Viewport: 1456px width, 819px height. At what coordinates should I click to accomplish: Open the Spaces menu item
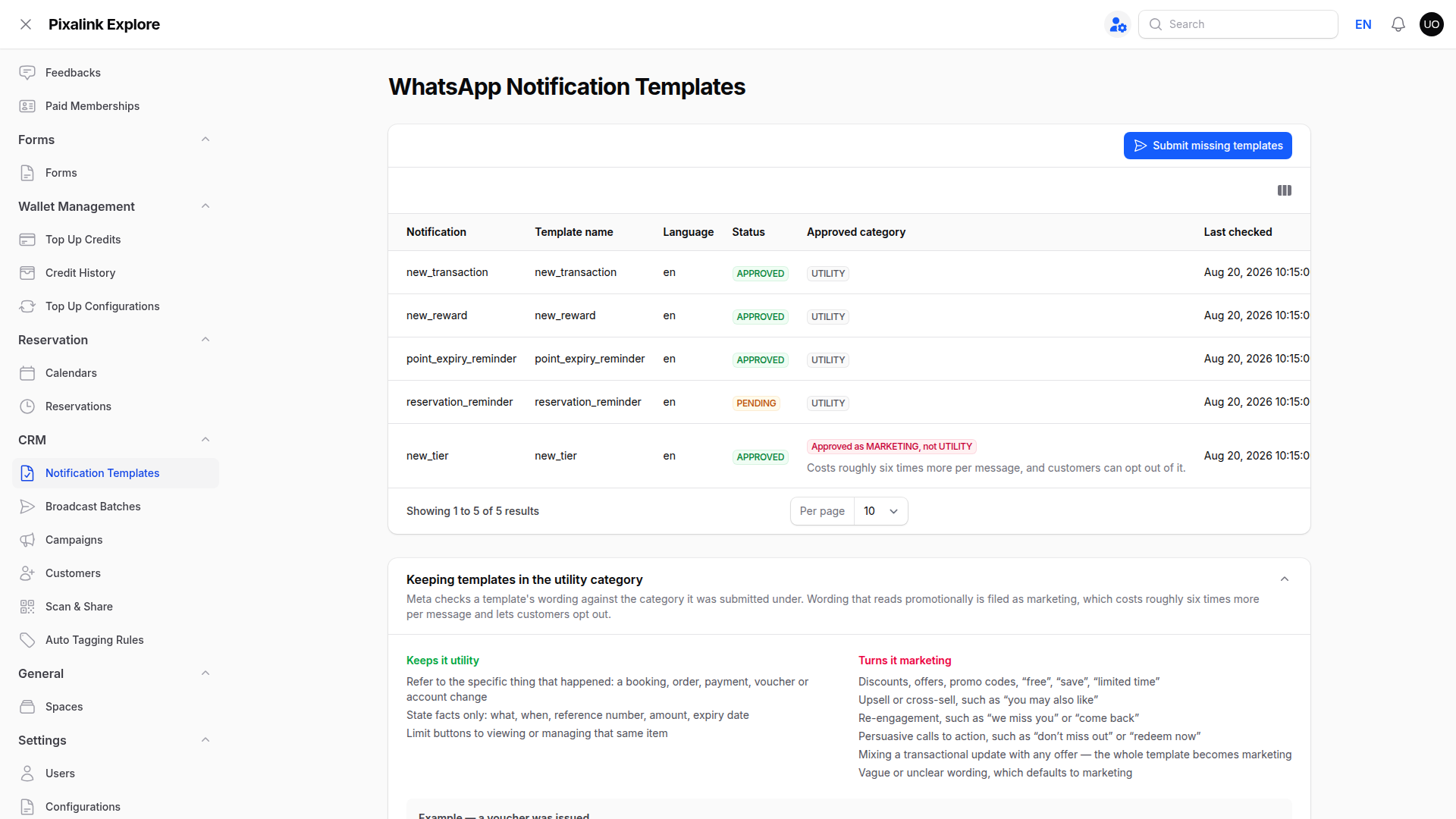(x=115, y=707)
